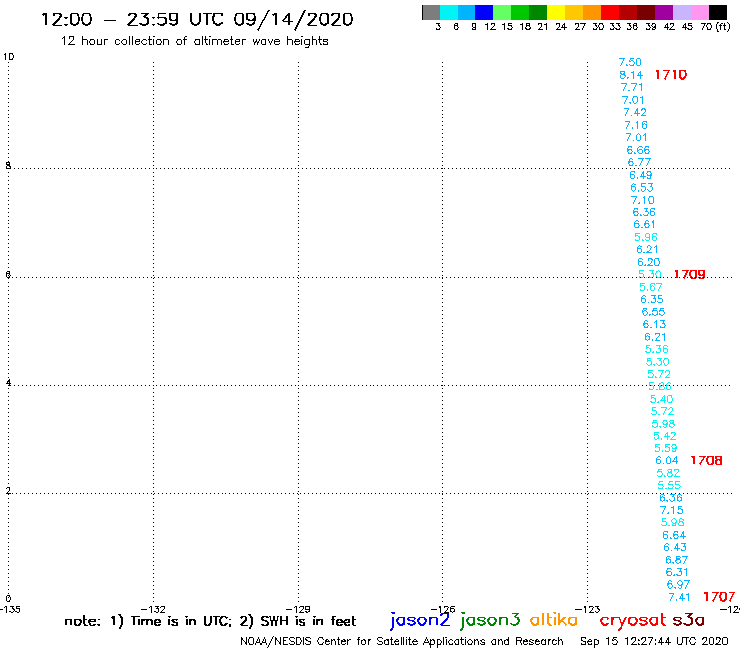Select the 7.71 wave height reading
The width and height of the screenshot is (740, 650).
632,87
